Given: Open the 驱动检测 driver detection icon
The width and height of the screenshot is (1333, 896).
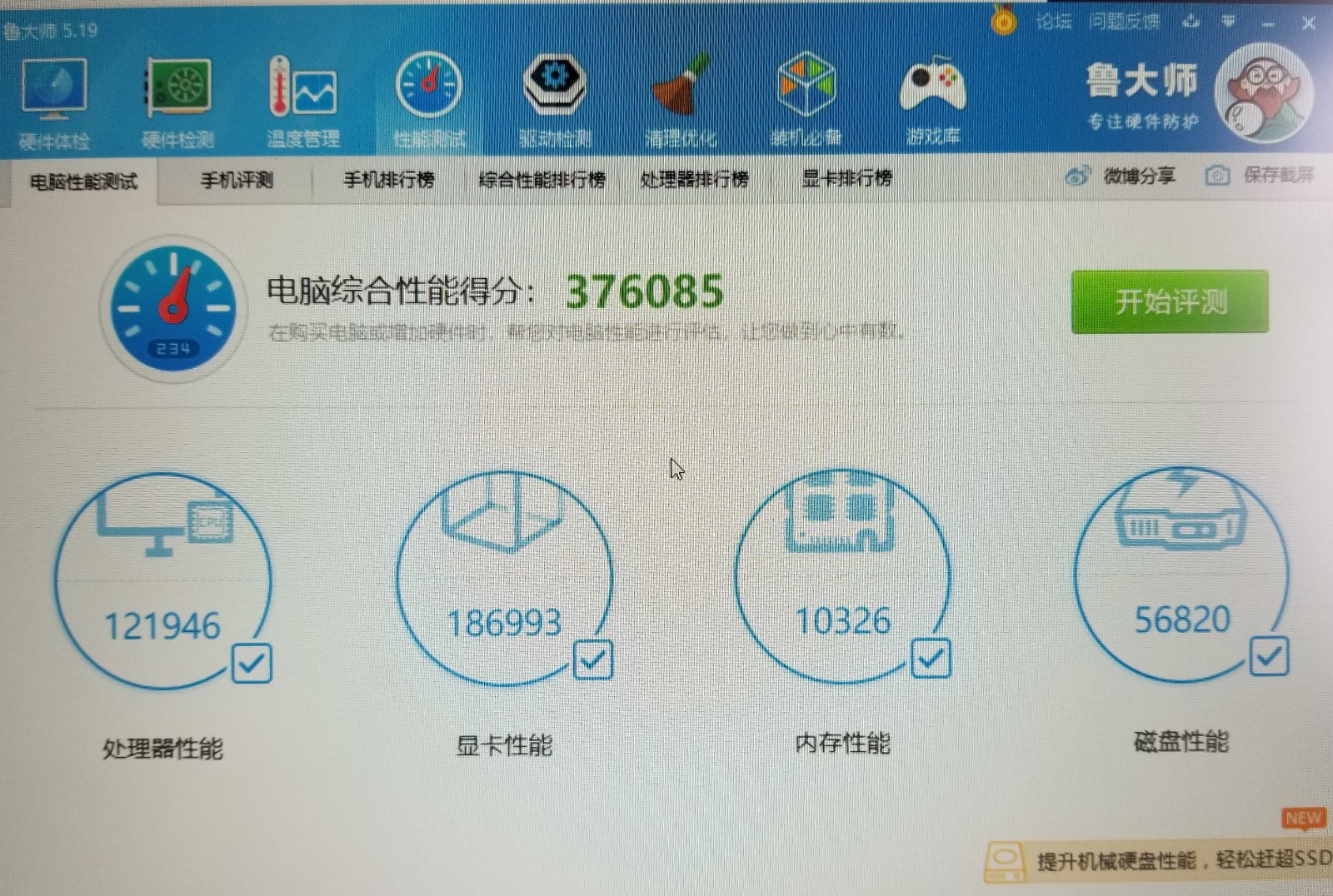Looking at the screenshot, I should point(555,102).
